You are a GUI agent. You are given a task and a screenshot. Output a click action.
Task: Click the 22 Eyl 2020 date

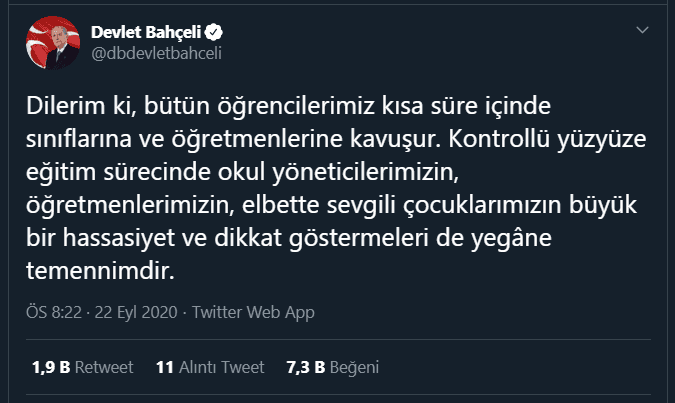[136, 312]
